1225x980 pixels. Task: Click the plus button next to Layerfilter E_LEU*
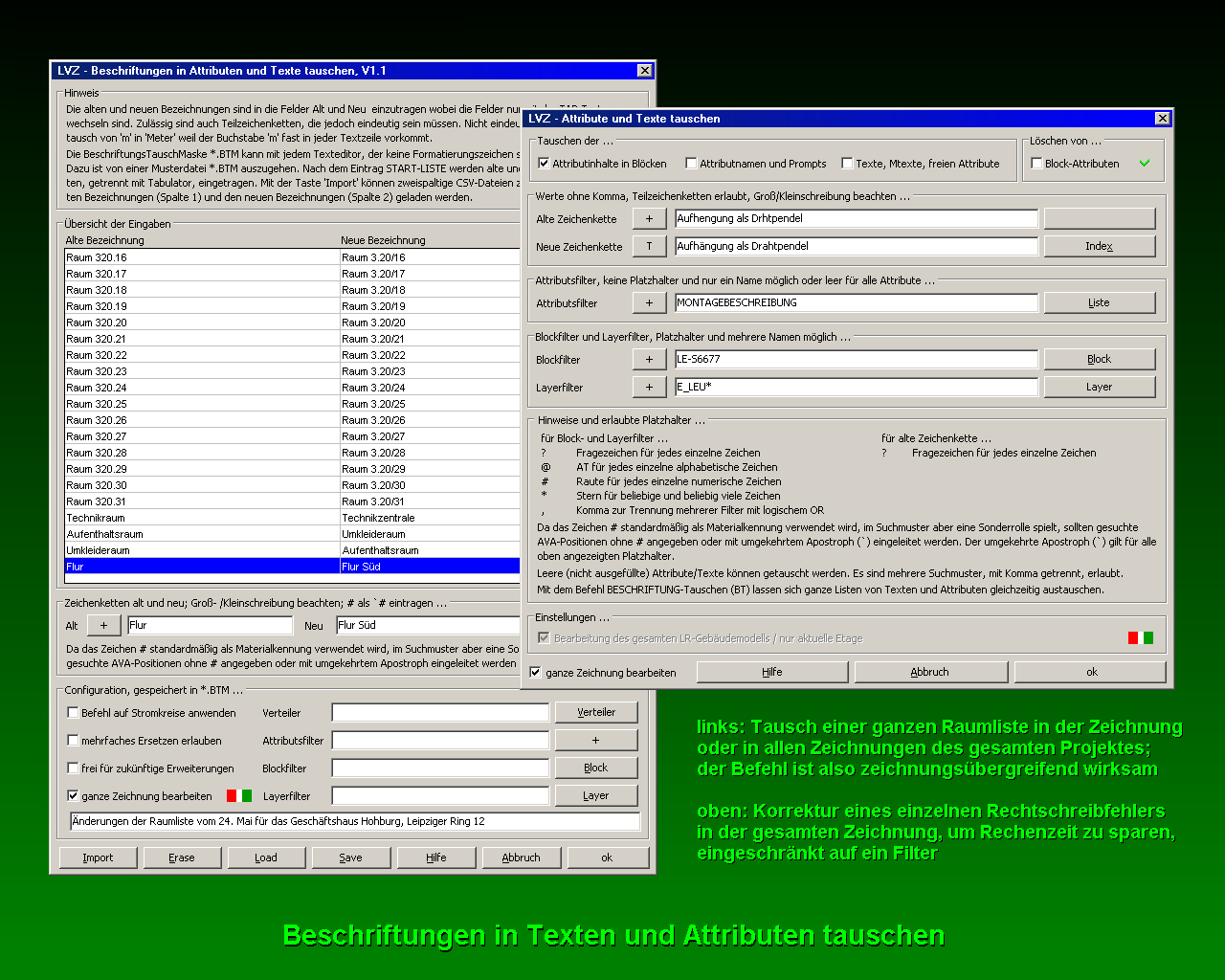(649, 388)
